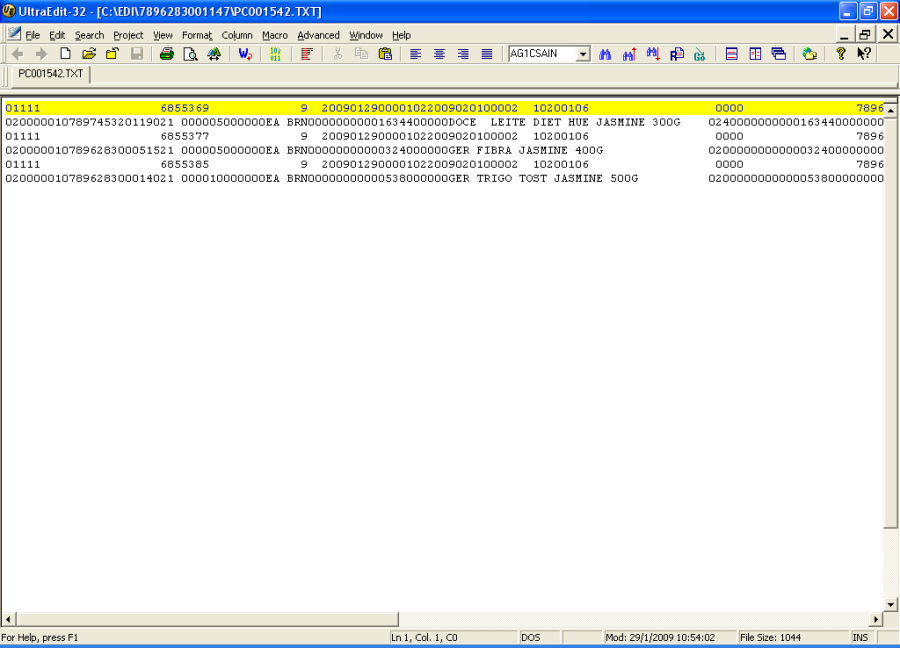Cascade windows icon
900x648 pixels.
pyautogui.click(x=779, y=54)
